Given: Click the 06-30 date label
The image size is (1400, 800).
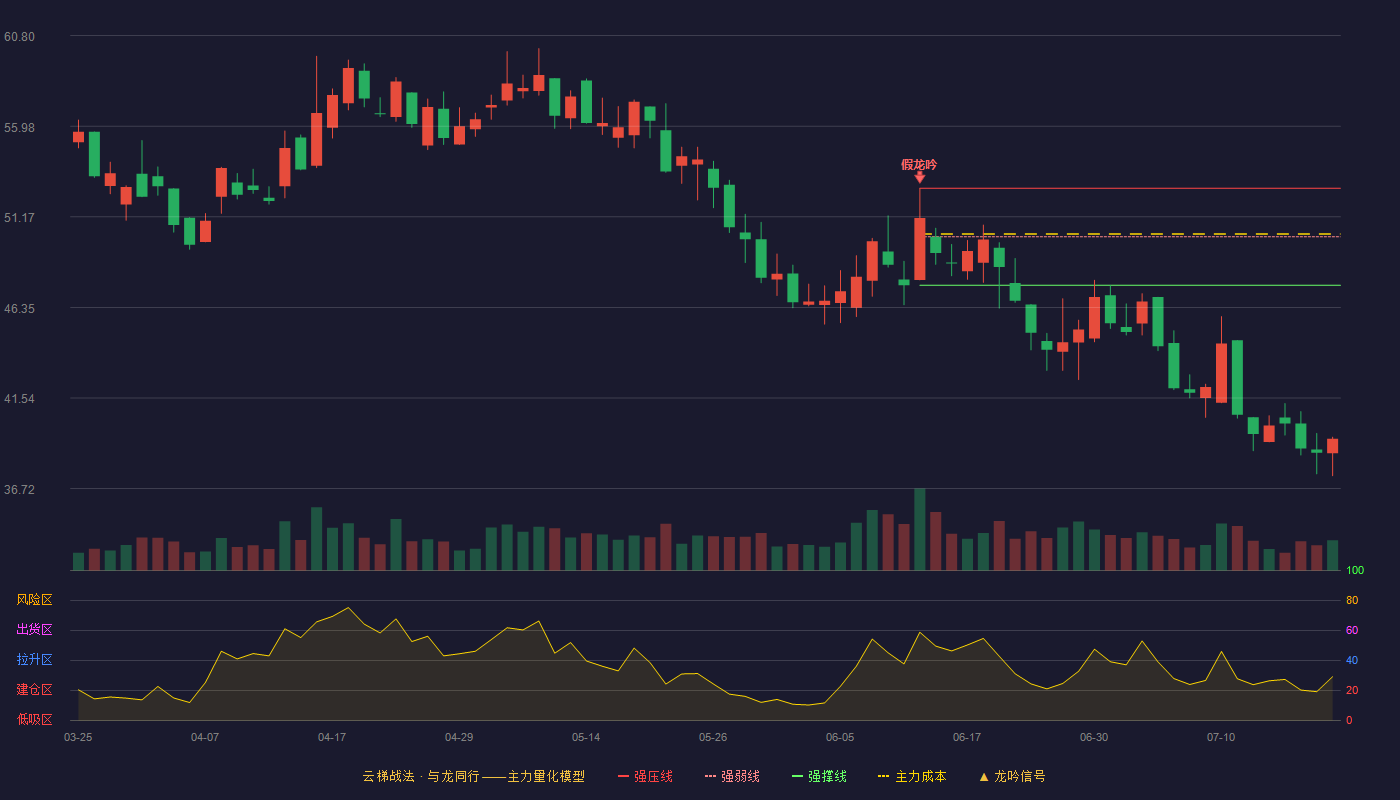Looking at the screenshot, I should tap(1094, 737).
